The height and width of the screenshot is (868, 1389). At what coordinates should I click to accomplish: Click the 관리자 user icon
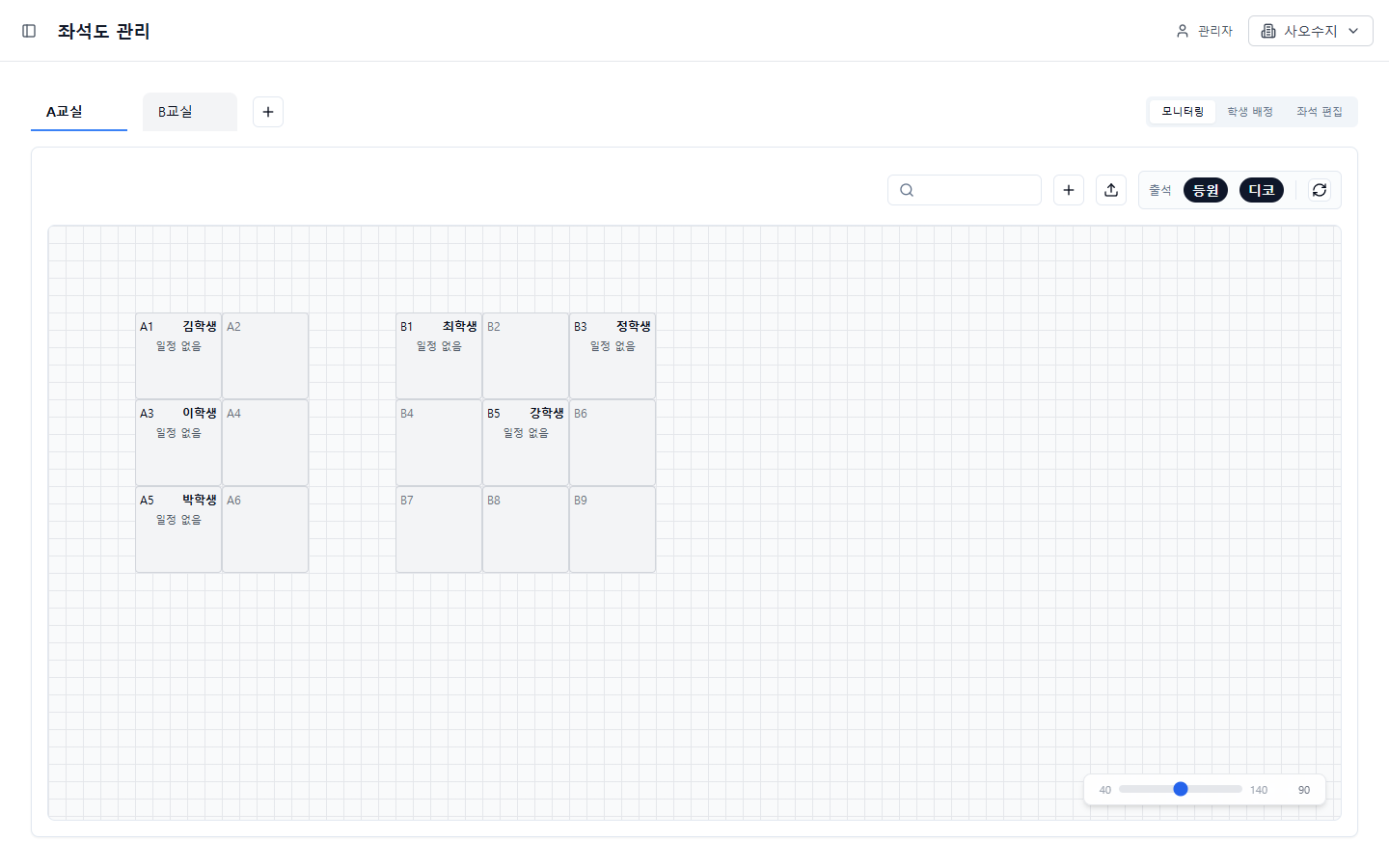click(1183, 31)
